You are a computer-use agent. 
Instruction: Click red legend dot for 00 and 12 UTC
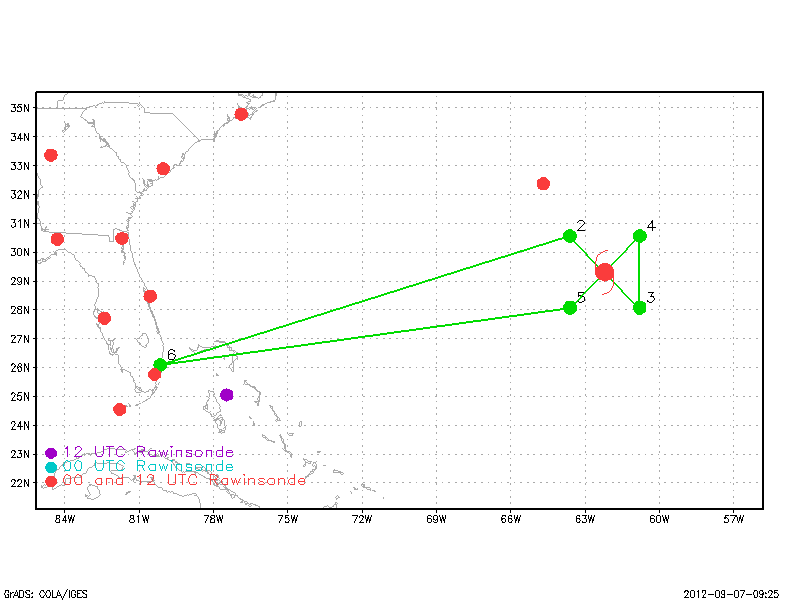pos(51,481)
